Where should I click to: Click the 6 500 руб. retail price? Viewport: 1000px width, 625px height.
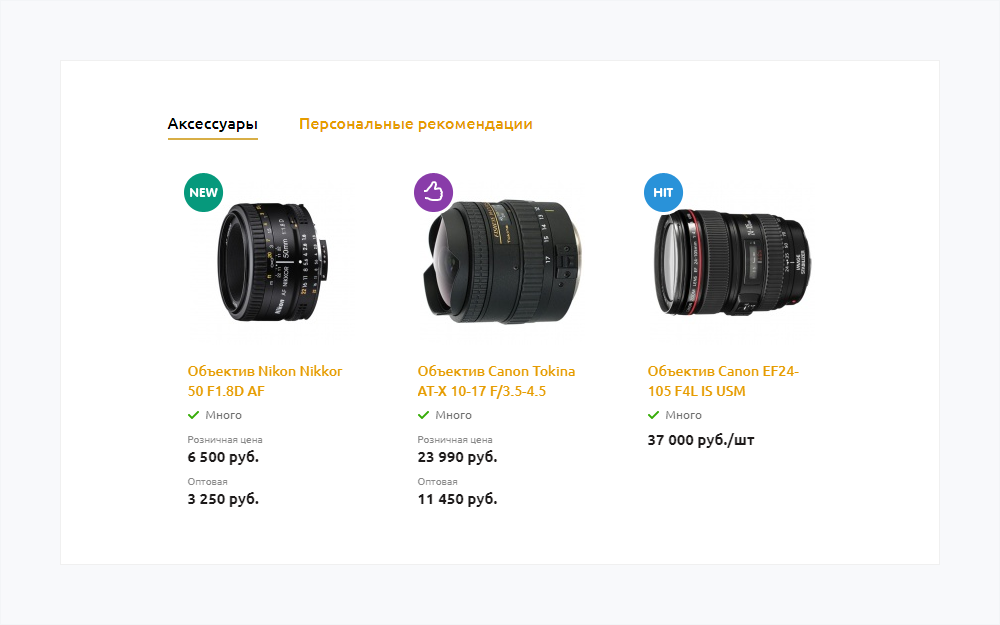(x=223, y=457)
